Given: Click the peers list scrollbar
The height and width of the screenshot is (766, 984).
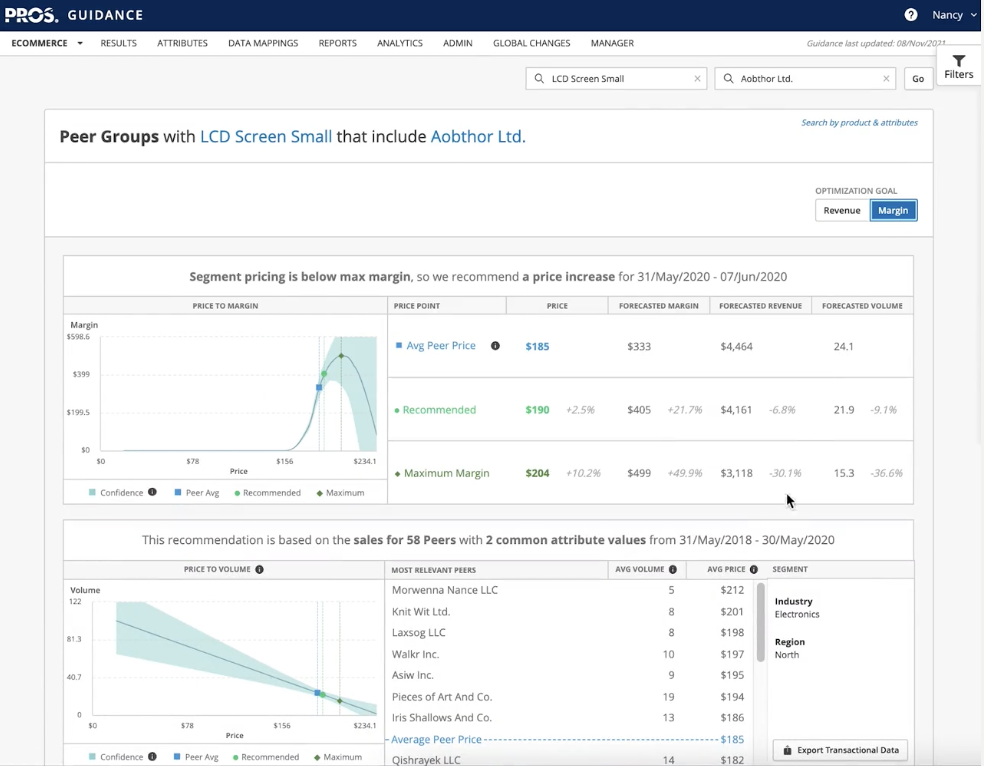Looking at the screenshot, I should click(x=761, y=622).
